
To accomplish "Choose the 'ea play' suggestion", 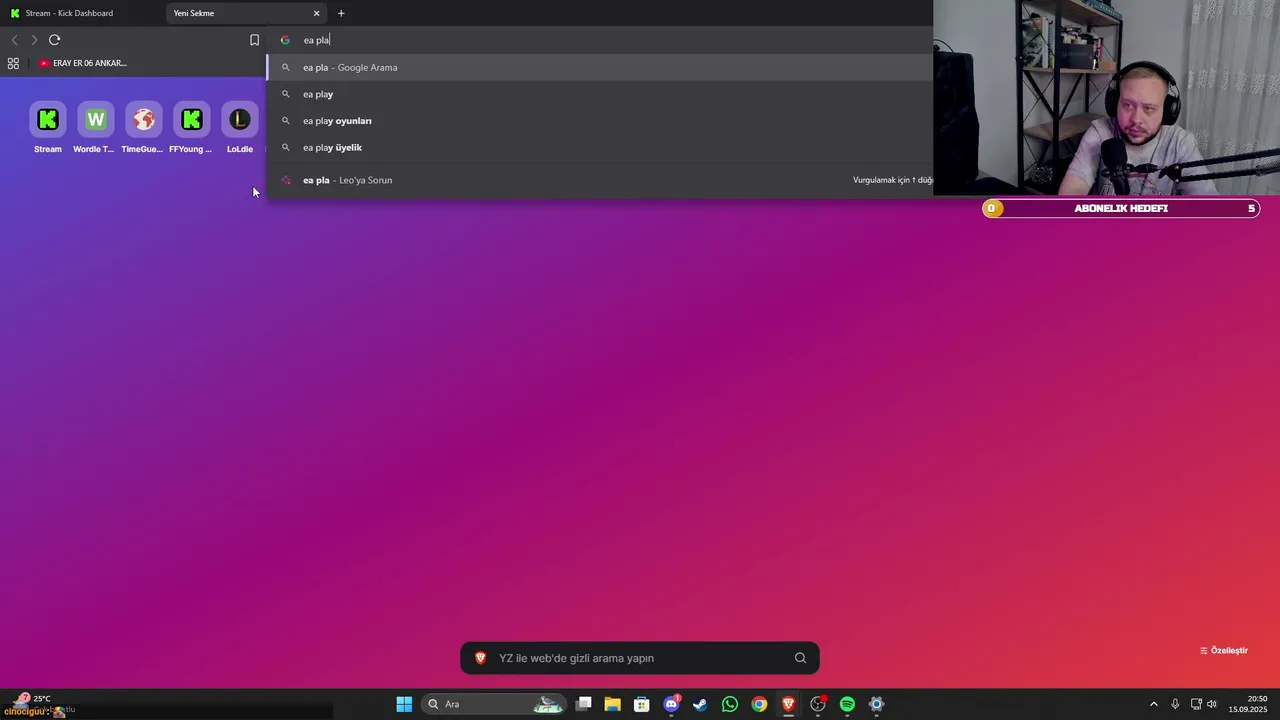I will [x=600, y=94].
